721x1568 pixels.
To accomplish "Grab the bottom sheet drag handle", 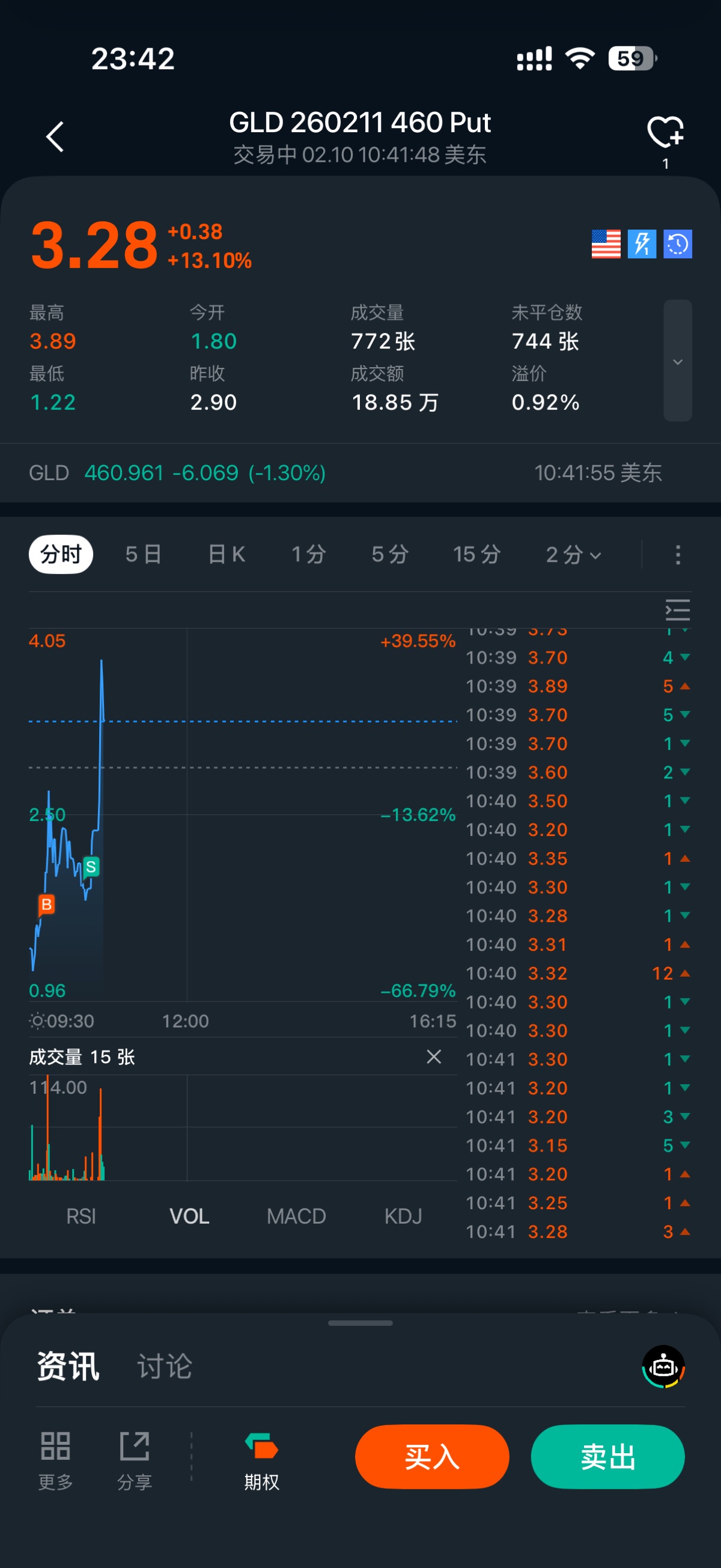I will (x=360, y=1323).
